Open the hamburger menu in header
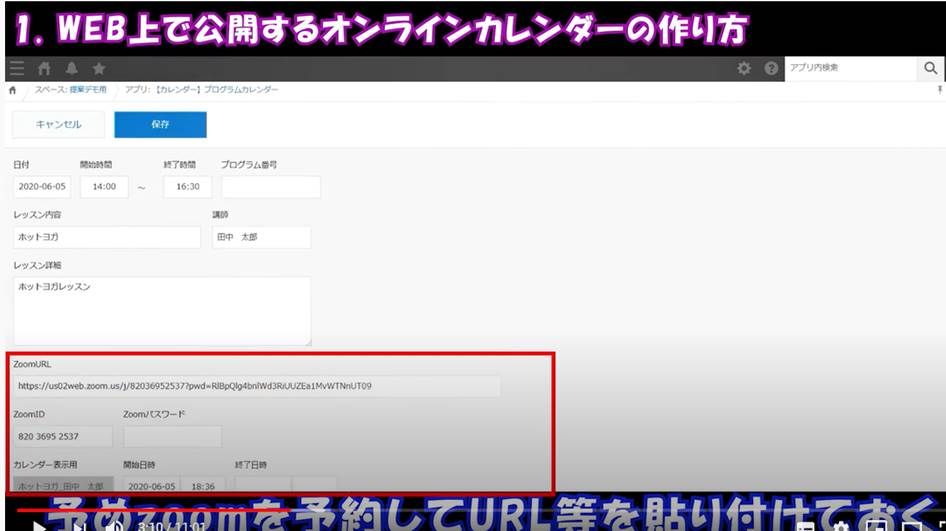This screenshot has height=531, width=946. 17,68
